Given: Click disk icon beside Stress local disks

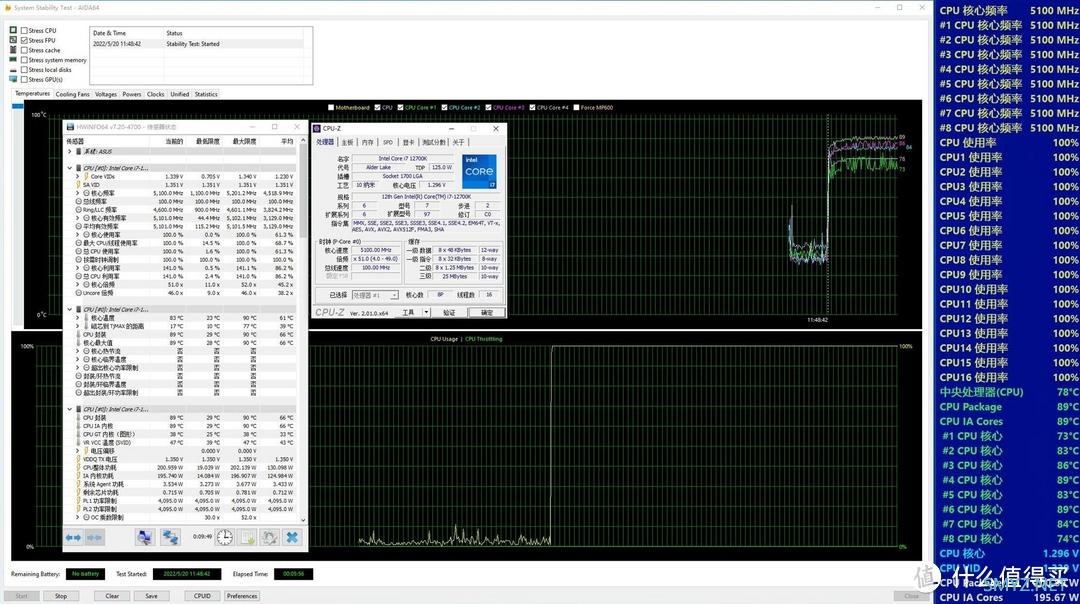Looking at the screenshot, I should [x=13, y=70].
